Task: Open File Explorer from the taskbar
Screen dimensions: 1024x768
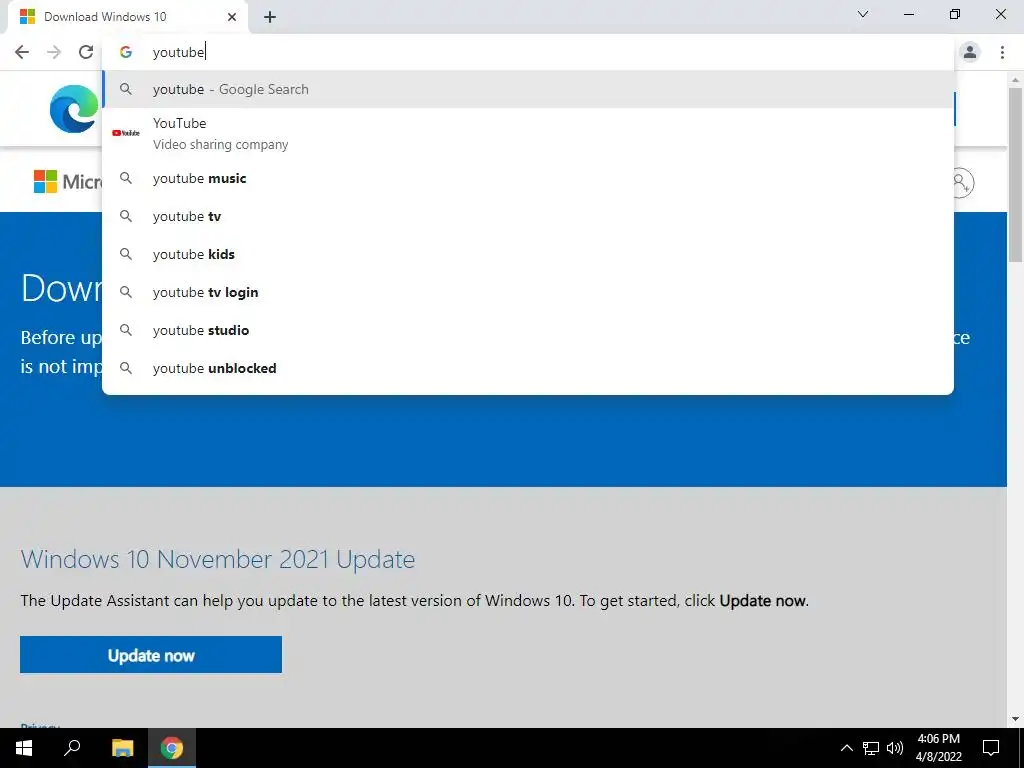Action: pos(122,748)
